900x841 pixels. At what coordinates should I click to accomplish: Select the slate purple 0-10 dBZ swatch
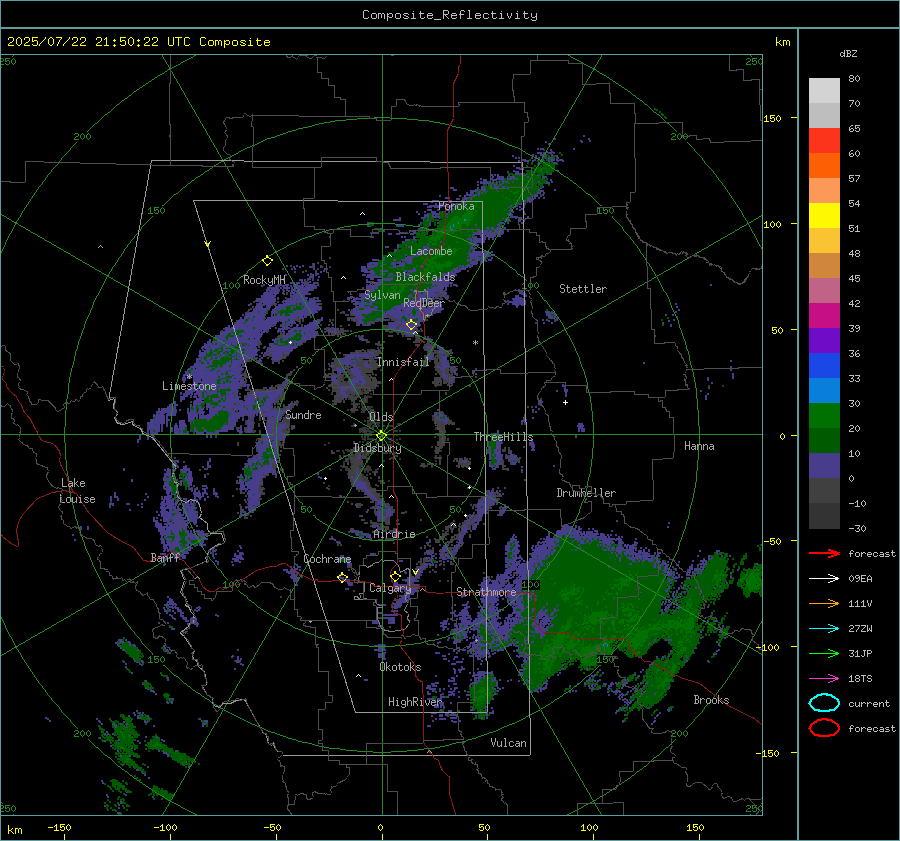pos(824,465)
